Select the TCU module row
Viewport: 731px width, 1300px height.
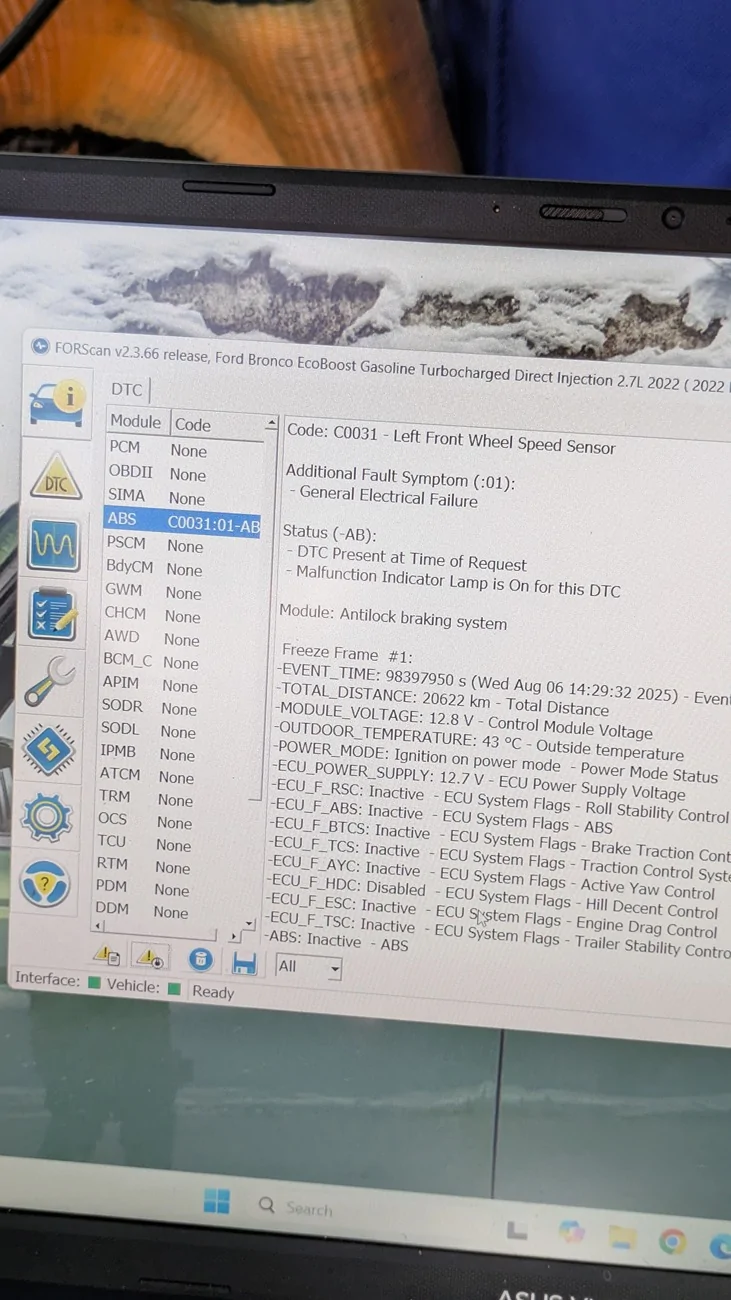pyautogui.click(x=170, y=843)
